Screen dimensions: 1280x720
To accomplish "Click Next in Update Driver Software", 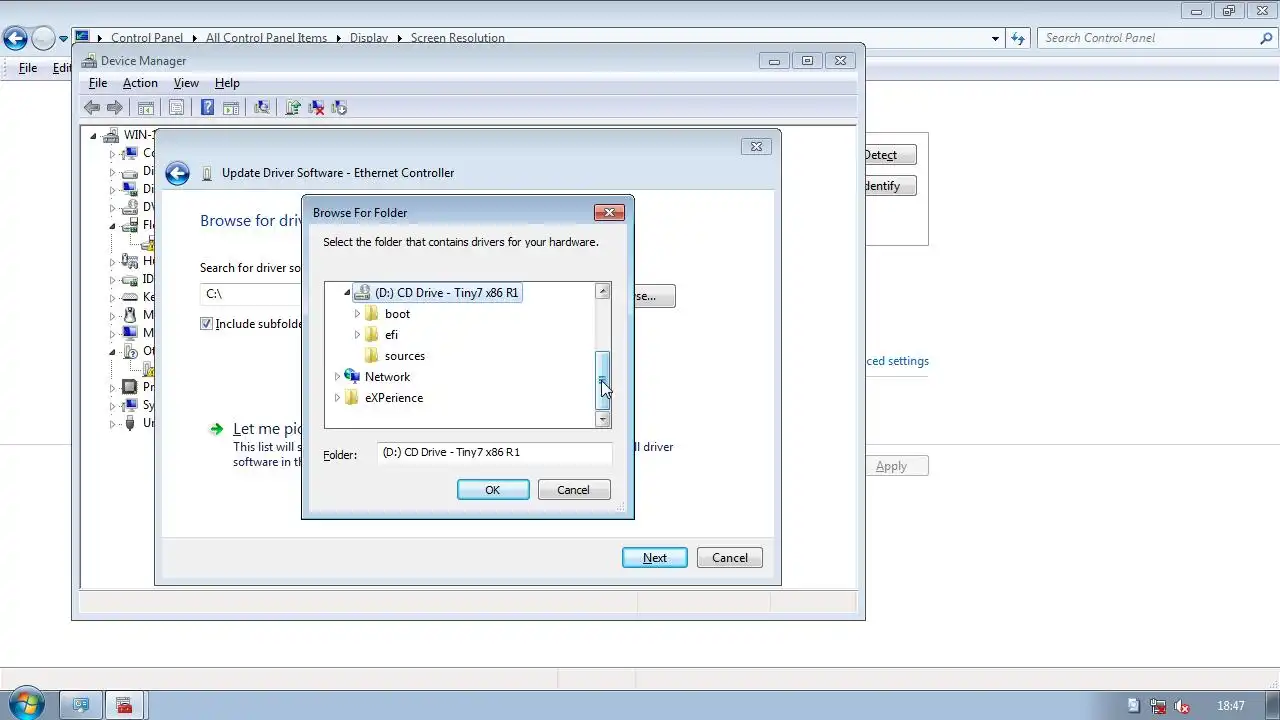I will click(x=655, y=558).
